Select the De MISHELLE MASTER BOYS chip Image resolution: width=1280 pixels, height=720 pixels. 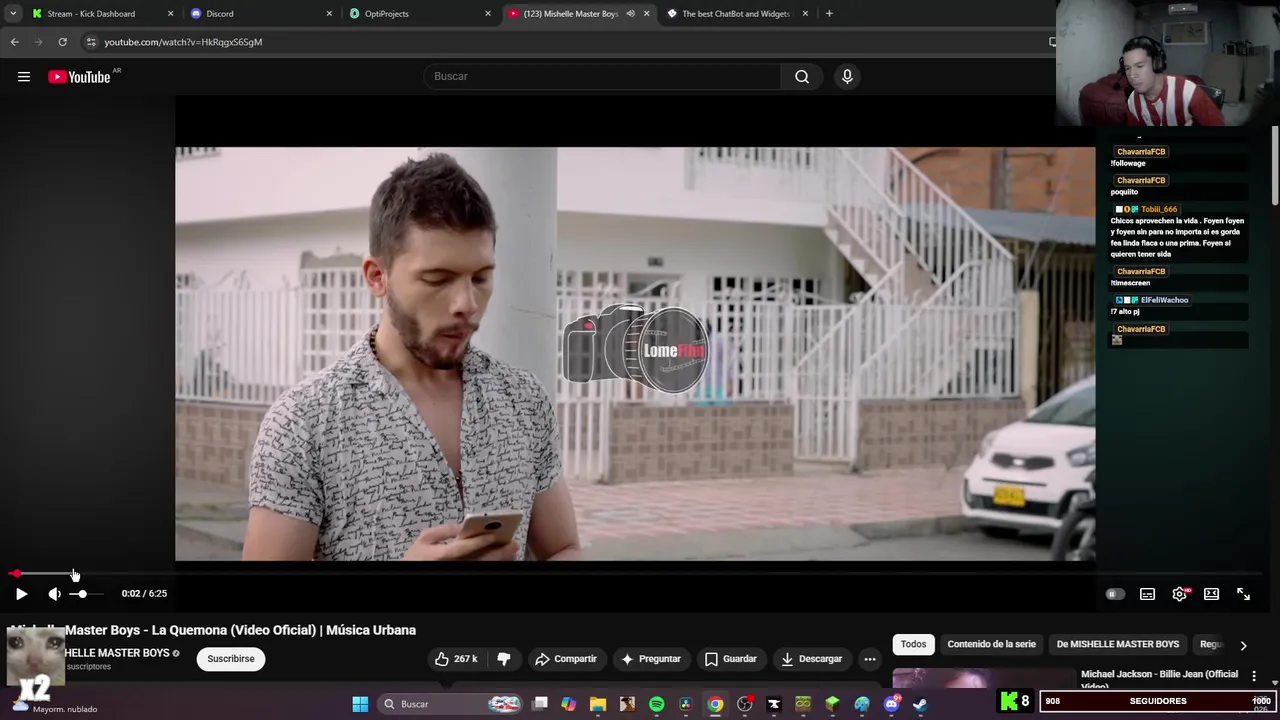(1118, 644)
